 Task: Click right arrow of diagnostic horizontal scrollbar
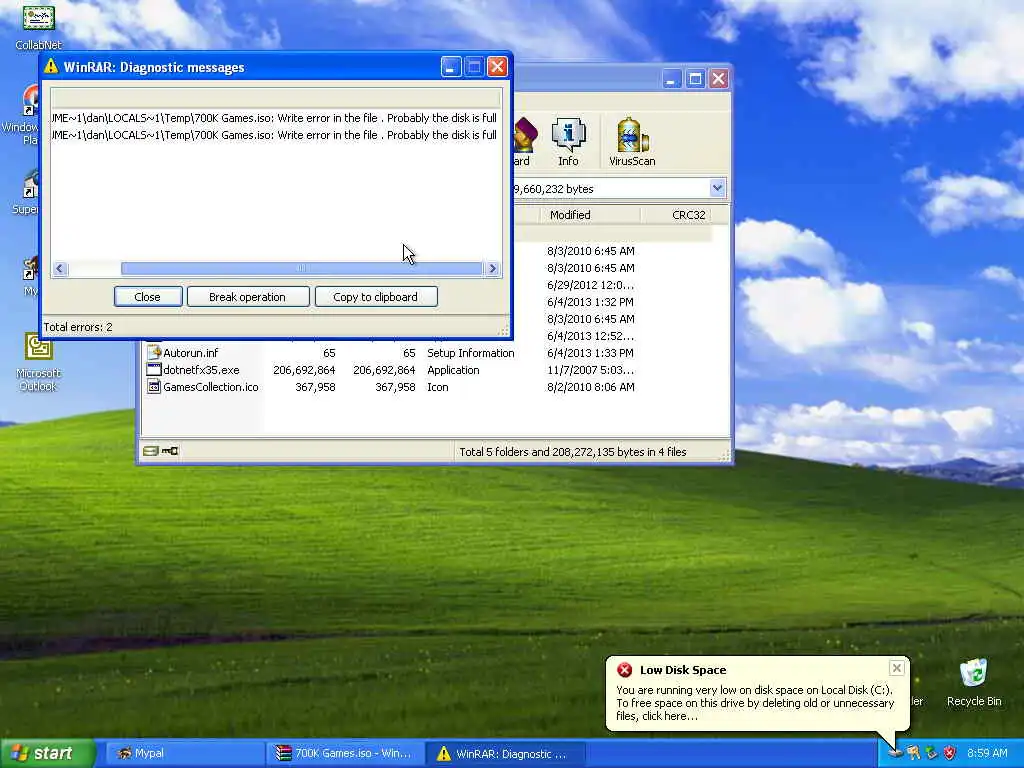coord(492,268)
